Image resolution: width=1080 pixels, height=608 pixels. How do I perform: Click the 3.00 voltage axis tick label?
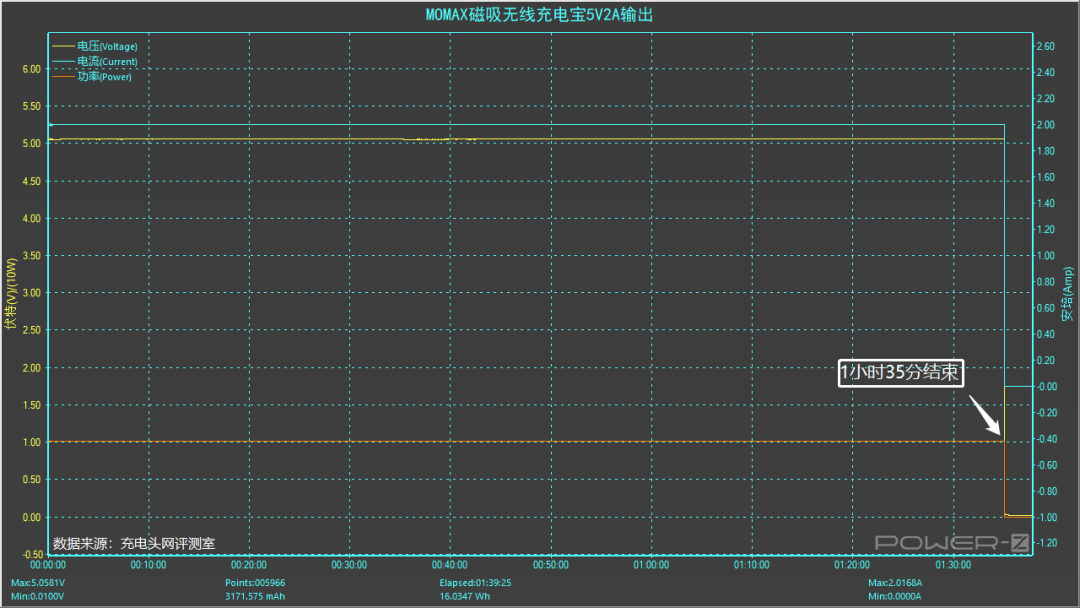tap(32, 293)
